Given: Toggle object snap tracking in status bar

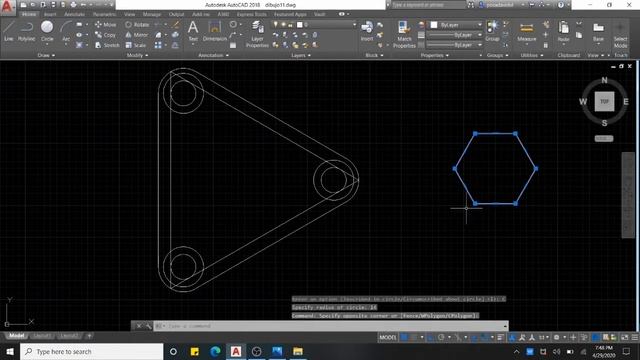Looking at the screenshot, I should click(474, 337).
